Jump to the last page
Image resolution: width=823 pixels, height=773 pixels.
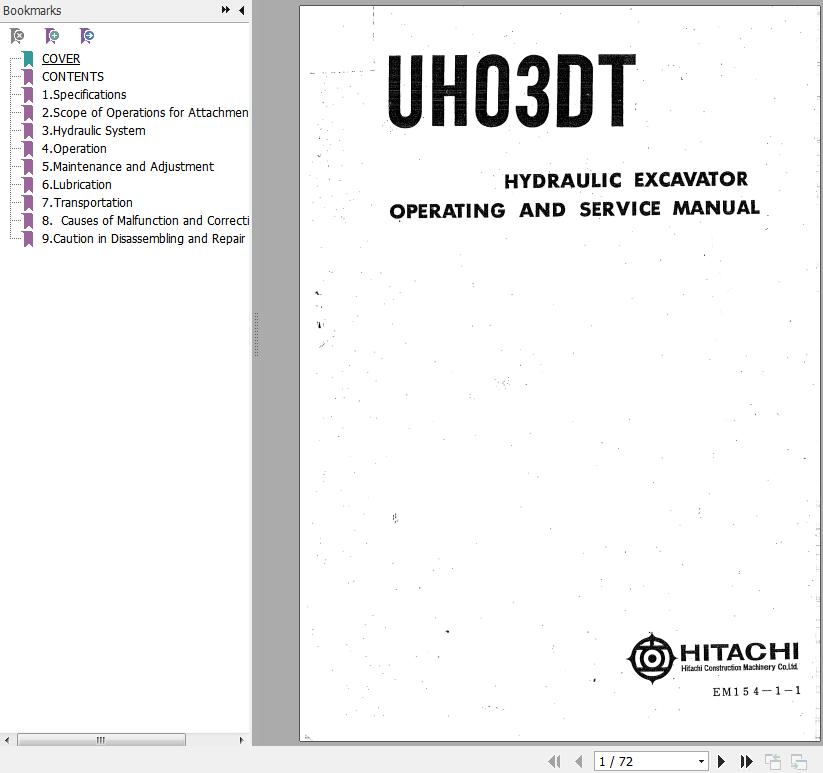[x=746, y=761]
